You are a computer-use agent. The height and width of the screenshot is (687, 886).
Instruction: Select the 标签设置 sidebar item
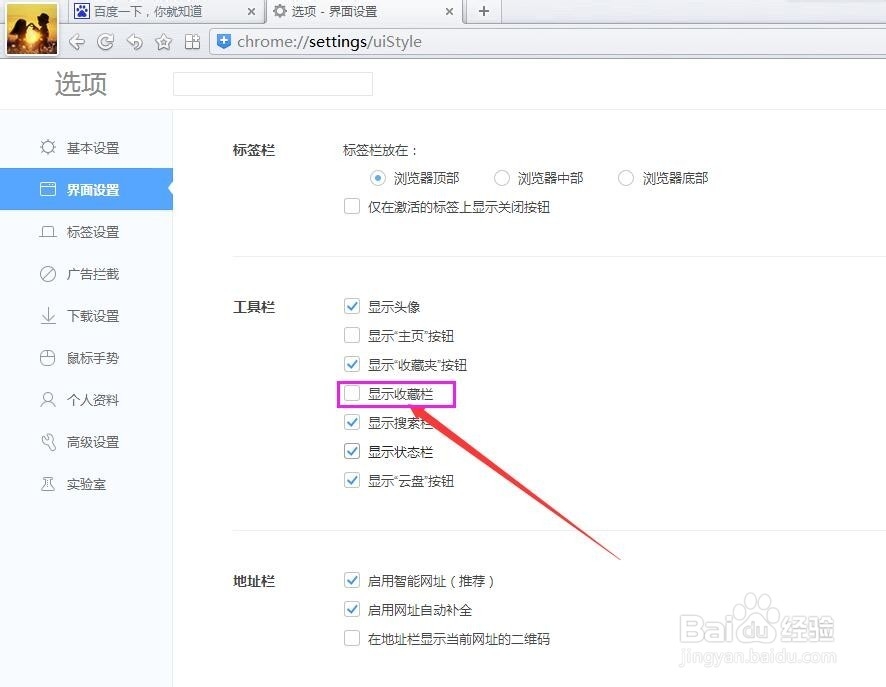[95, 231]
